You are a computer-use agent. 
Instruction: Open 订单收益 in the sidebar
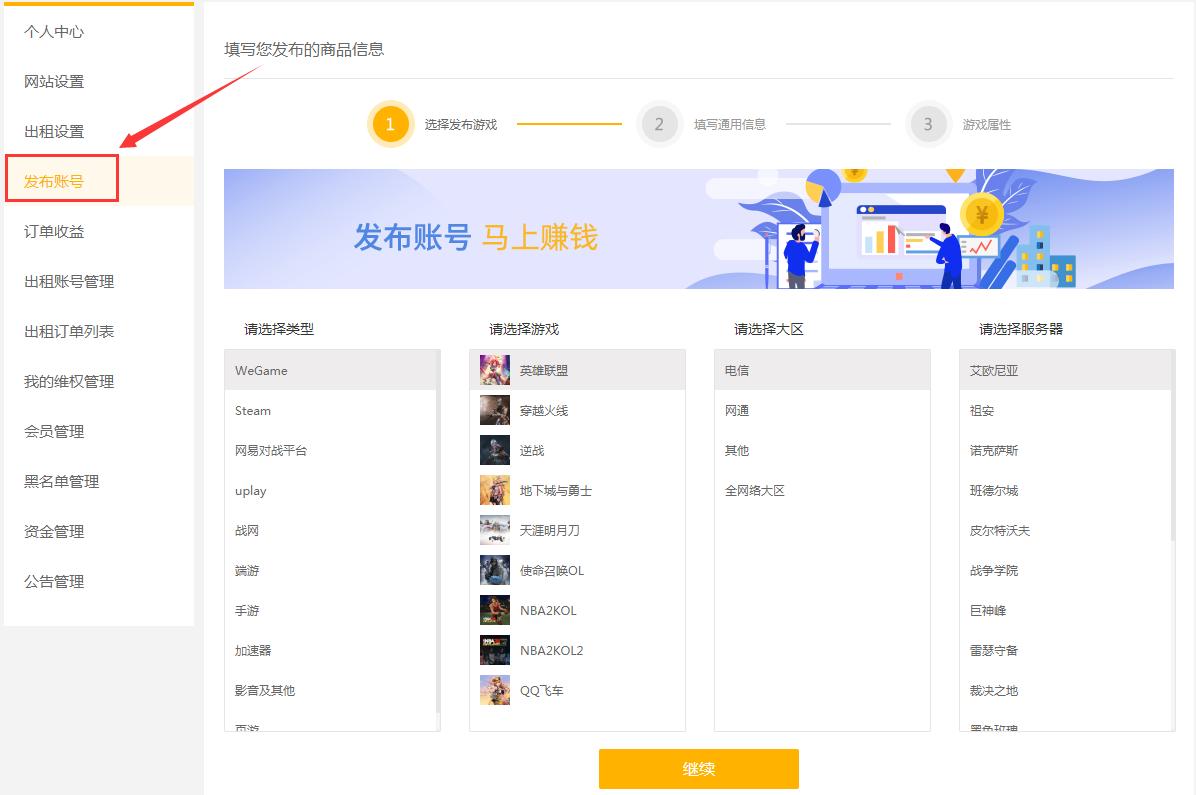pos(53,231)
